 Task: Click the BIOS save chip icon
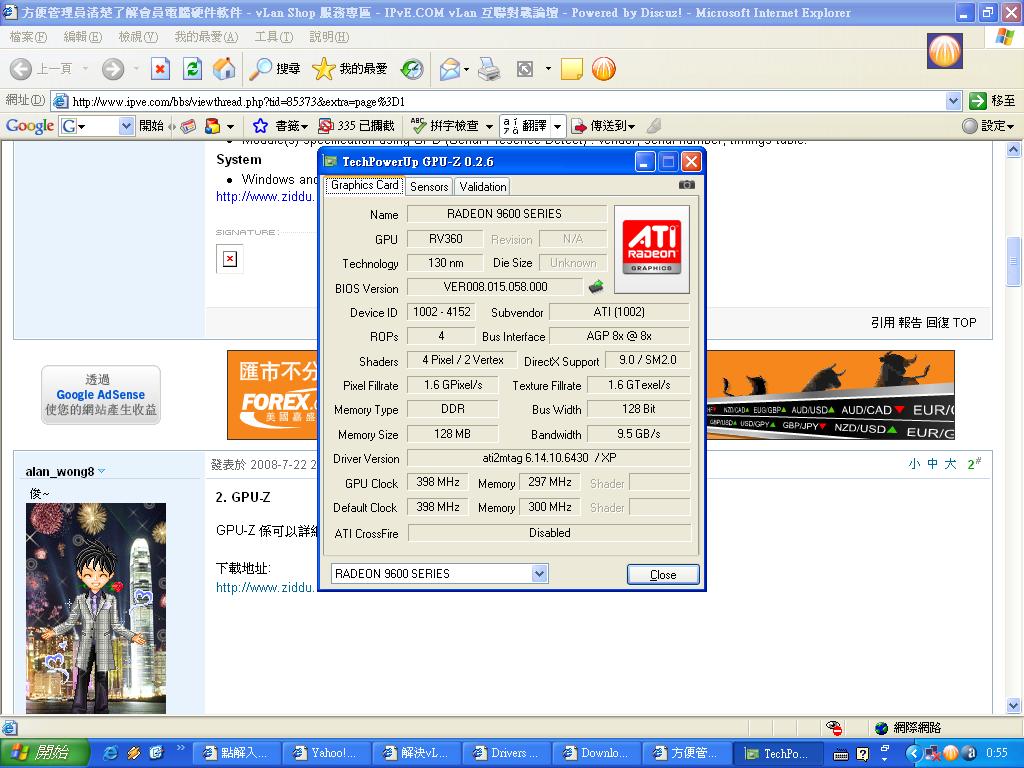(x=595, y=287)
